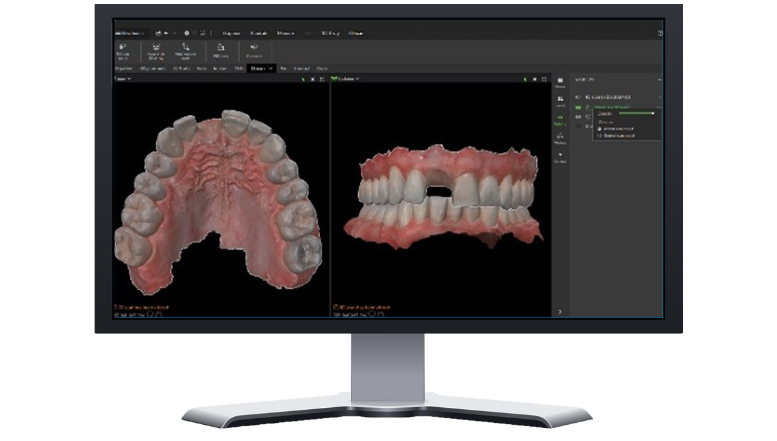Image resolution: width=777 pixels, height=441 pixels.
Task: Open the Layout side panel icon
Action: [x=560, y=102]
